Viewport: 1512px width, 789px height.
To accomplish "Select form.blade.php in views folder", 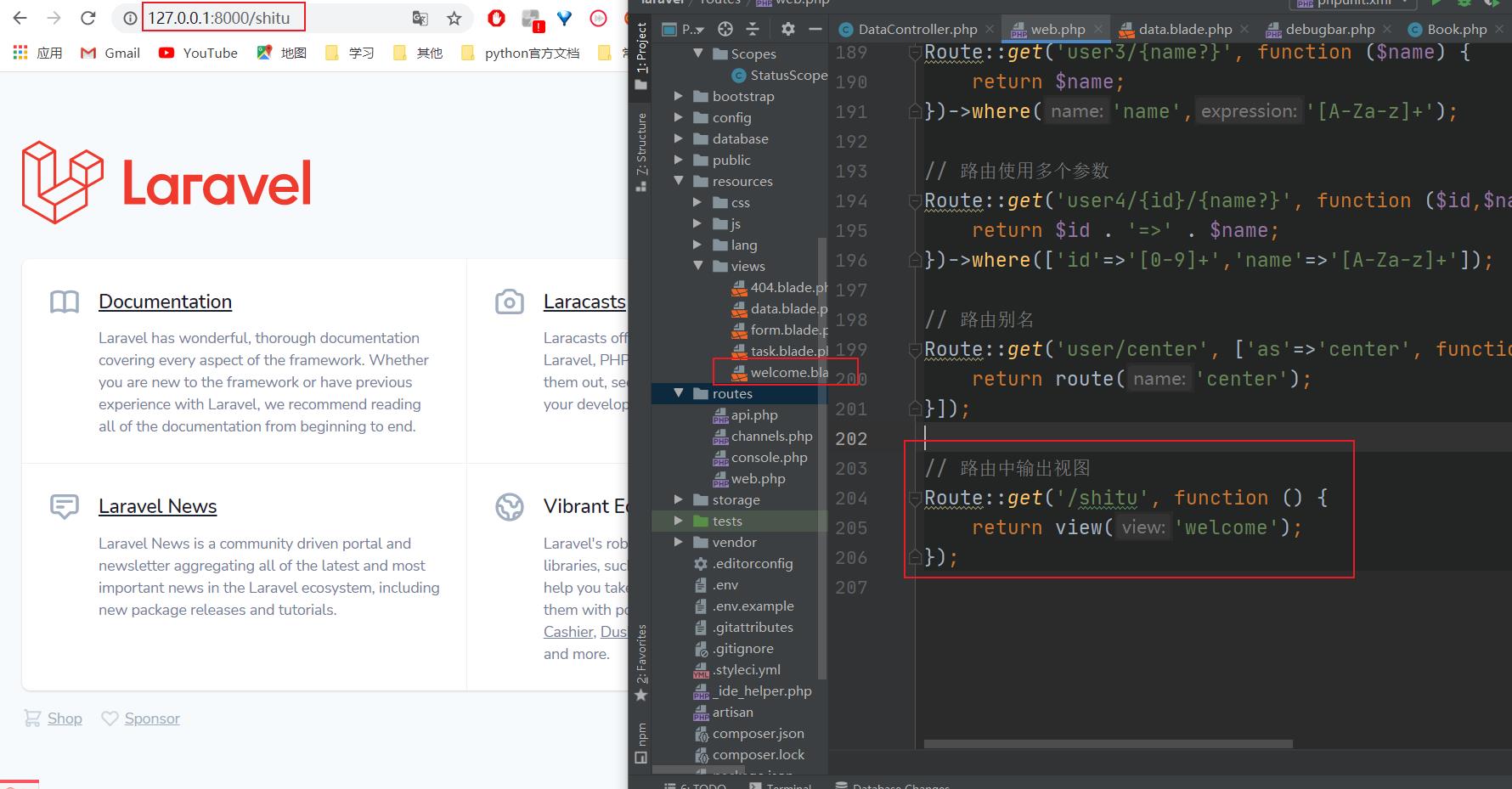I will pyautogui.click(x=779, y=330).
